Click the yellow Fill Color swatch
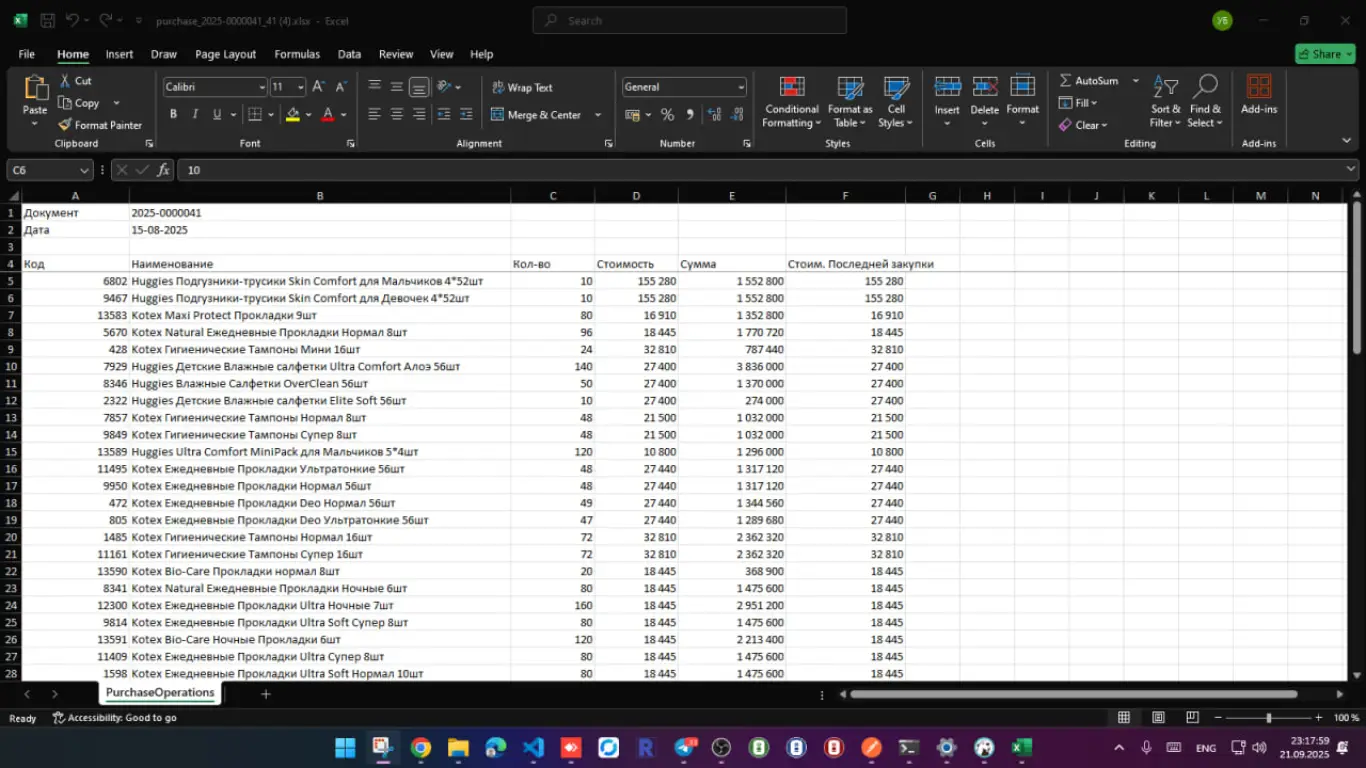Image resolution: width=1366 pixels, height=768 pixels. [292, 115]
